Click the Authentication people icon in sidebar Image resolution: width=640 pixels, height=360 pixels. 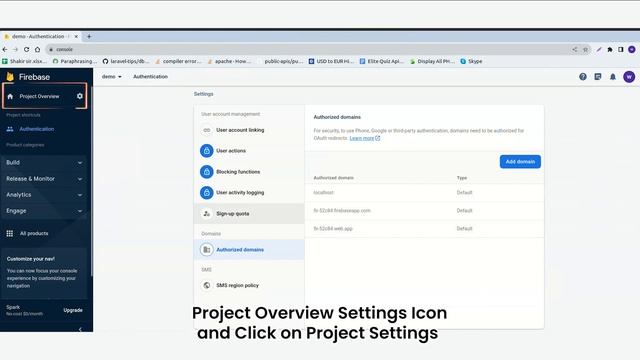point(10,129)
